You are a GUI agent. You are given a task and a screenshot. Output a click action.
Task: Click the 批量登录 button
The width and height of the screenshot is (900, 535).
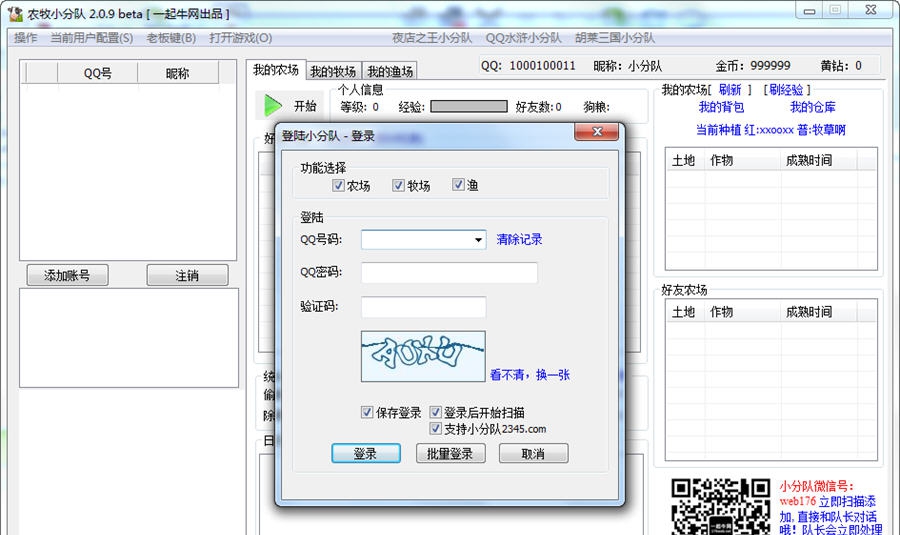450,453
